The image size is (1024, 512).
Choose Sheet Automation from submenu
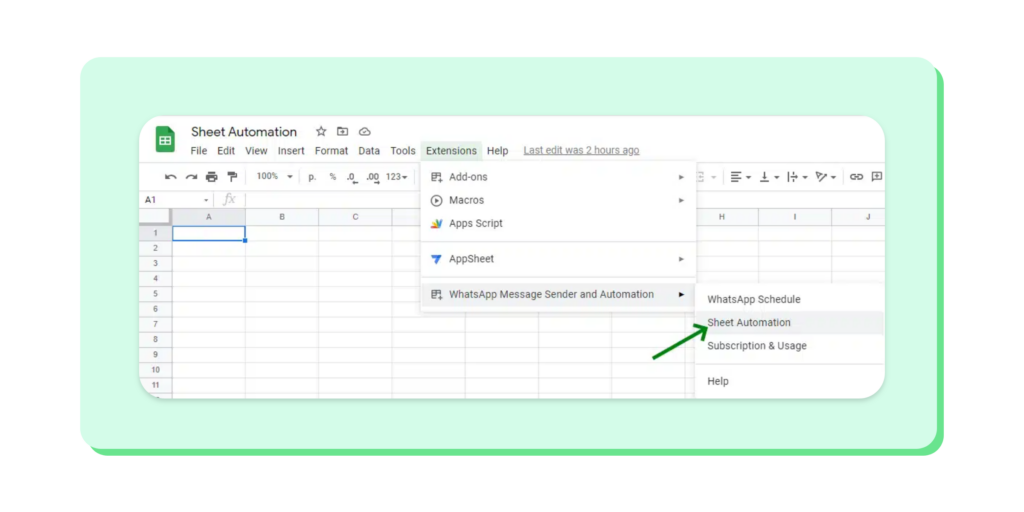coord(790,323)
